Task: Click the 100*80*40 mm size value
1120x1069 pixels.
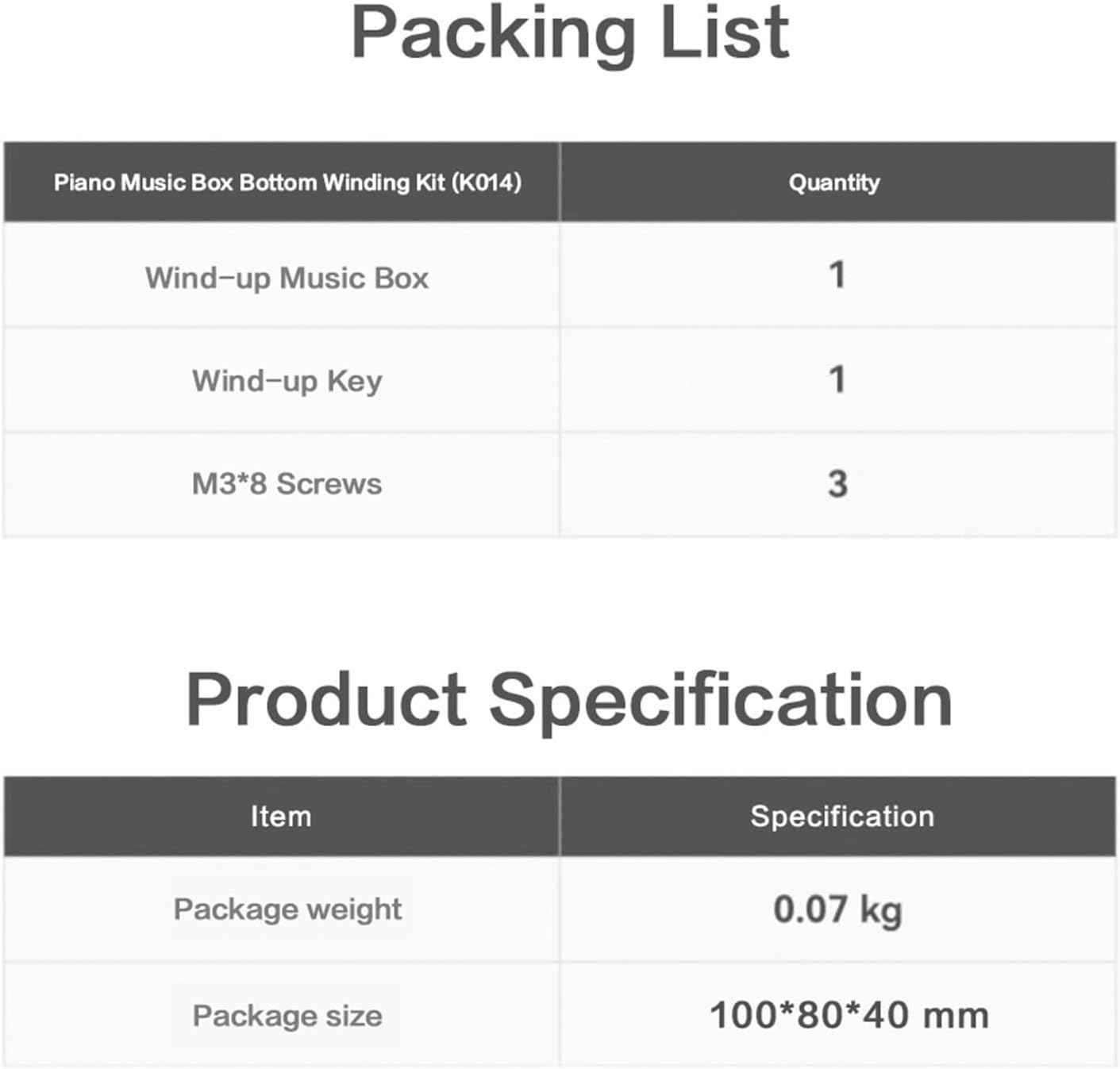Action: pyautogui.click(x=849, y=1016)
